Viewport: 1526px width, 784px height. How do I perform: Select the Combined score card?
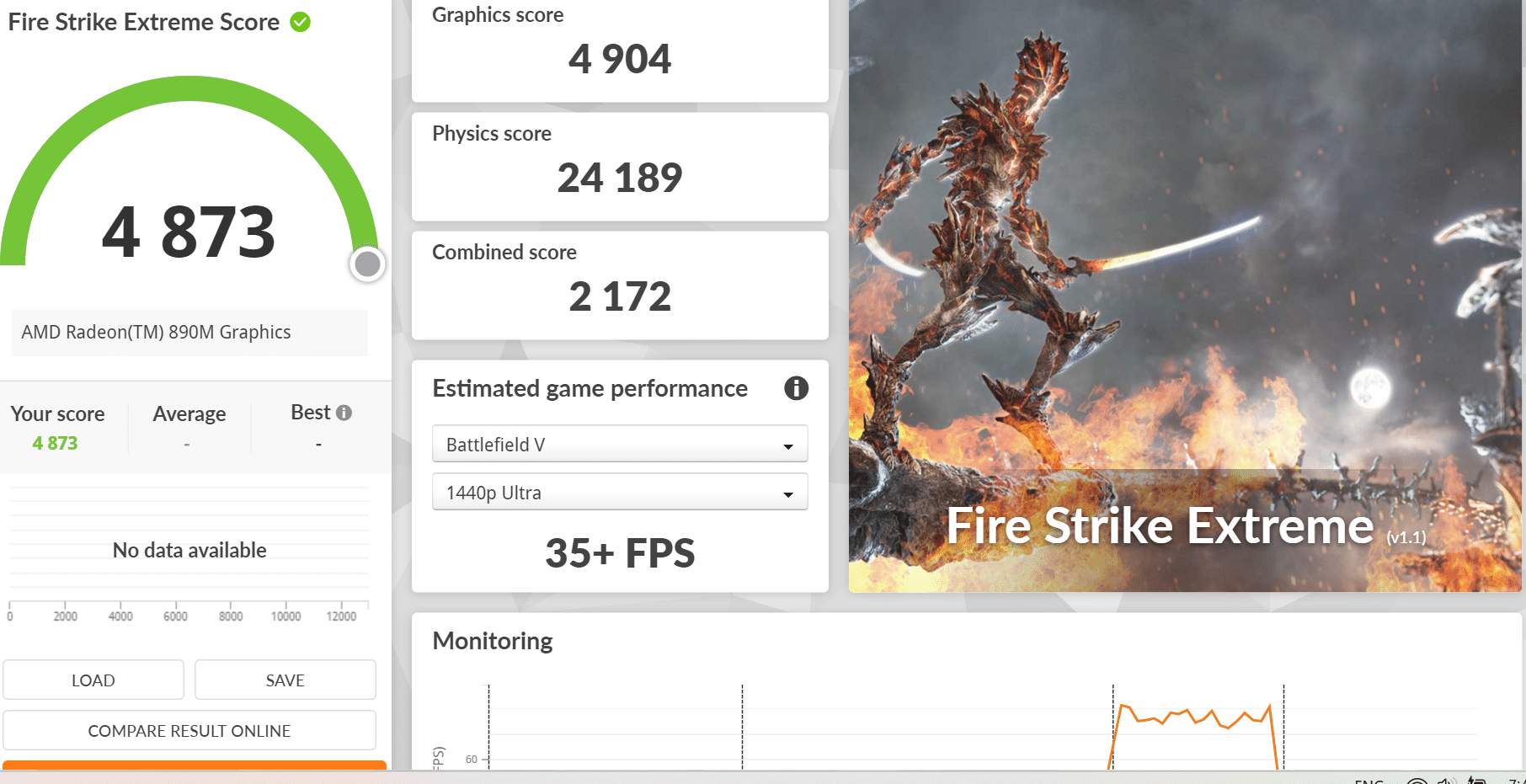point(620,285)
